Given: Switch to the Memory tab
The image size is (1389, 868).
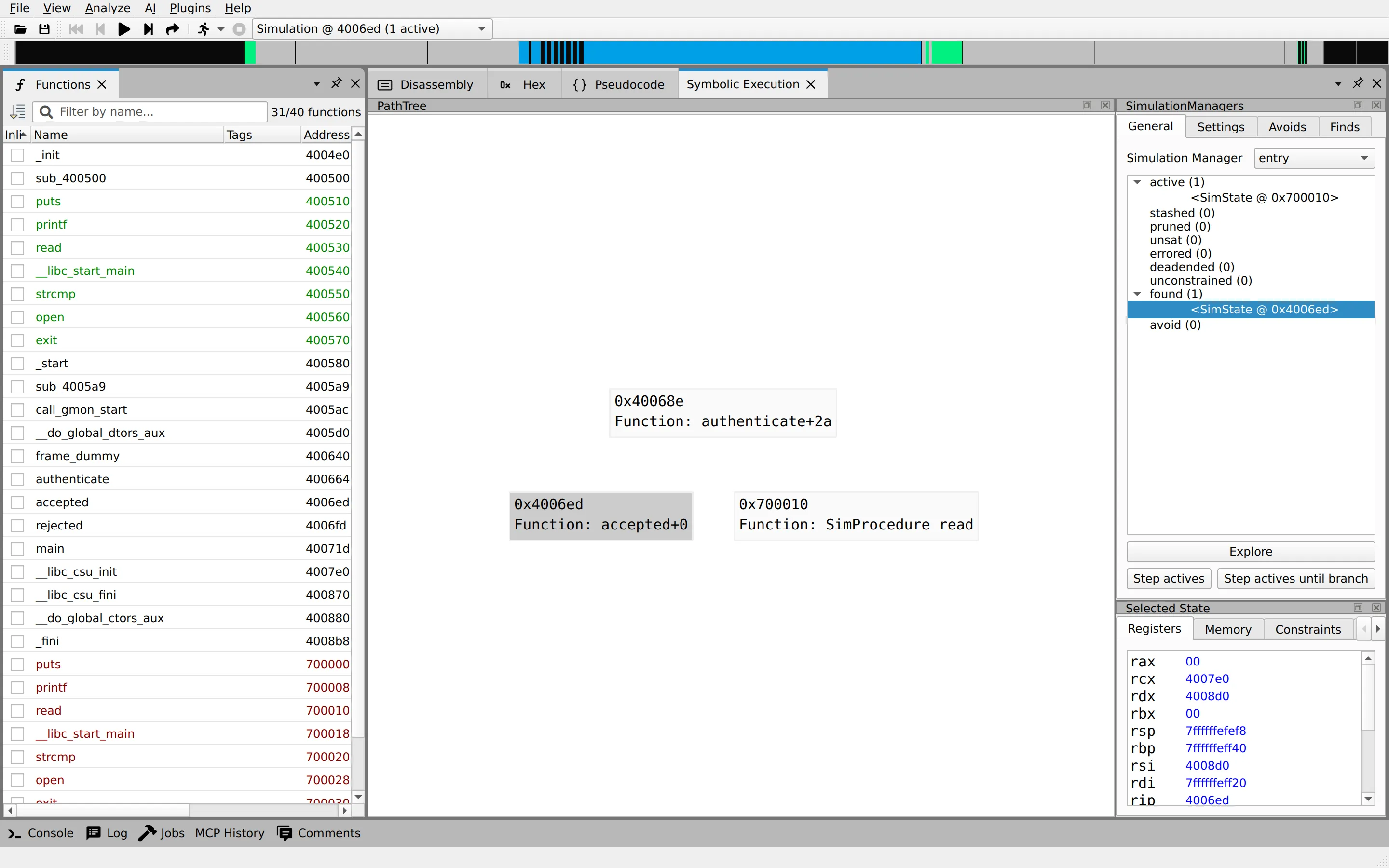Looking at the screenshot, I should click(1228, 629).
